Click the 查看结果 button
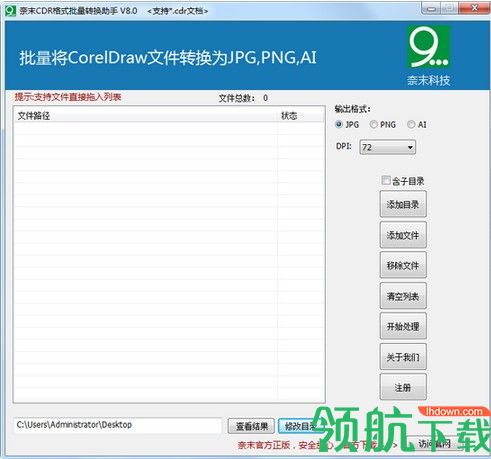Screen dimensions: 491x459 (x=251, y=426)
